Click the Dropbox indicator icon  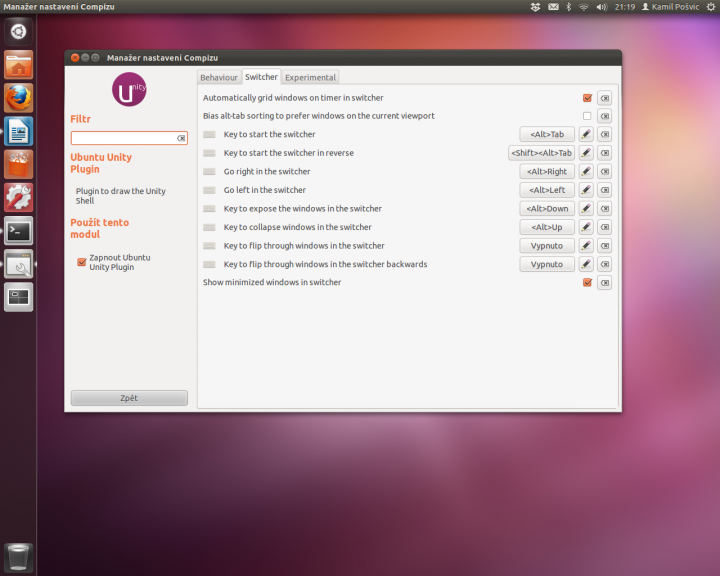(x=535, y=7)
